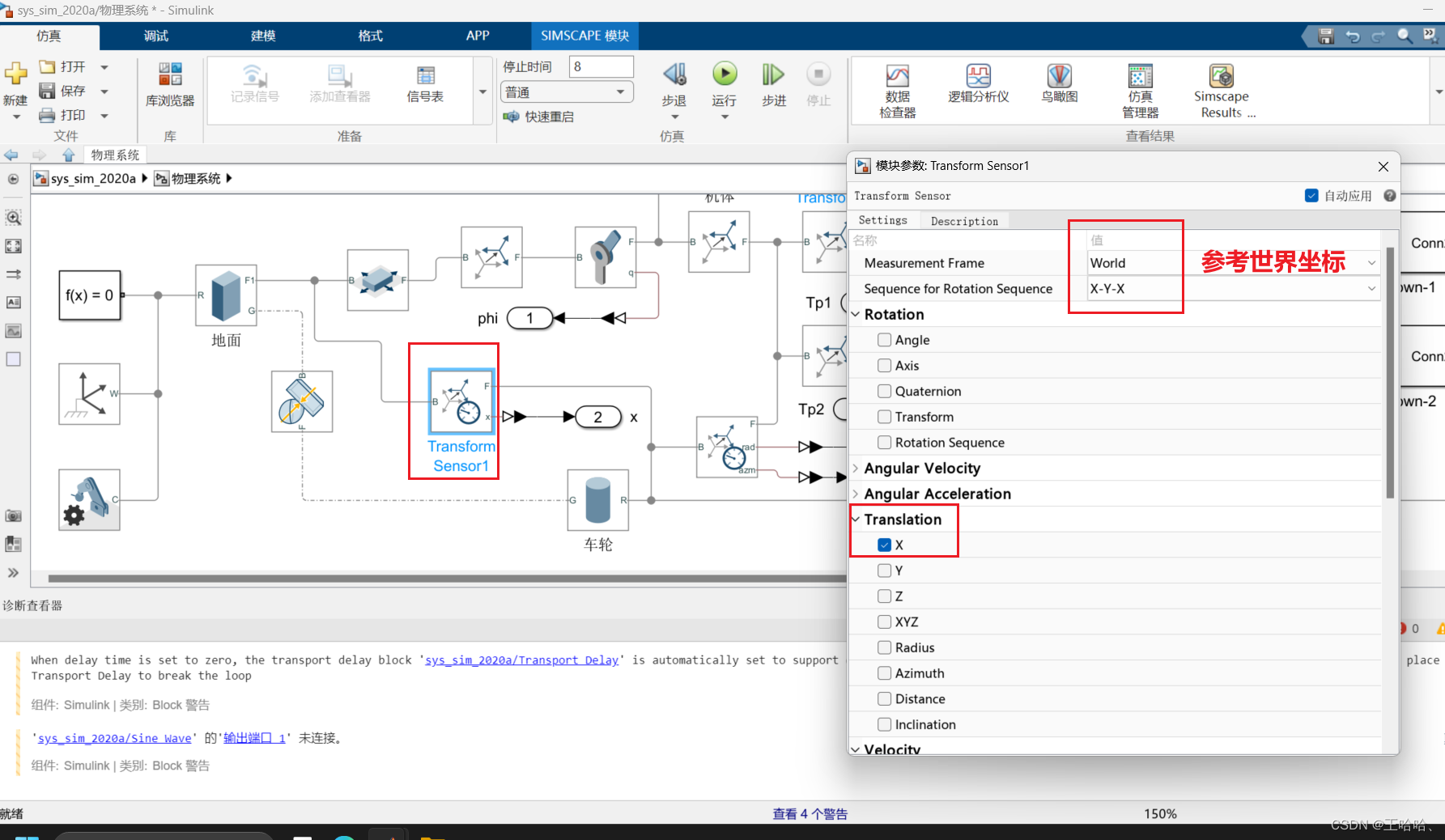Click the save icon in the quick access bar
Image resolution: width=1445 pixels, height=840 pixels.
pyautogui.click(x=1326, y=36)
